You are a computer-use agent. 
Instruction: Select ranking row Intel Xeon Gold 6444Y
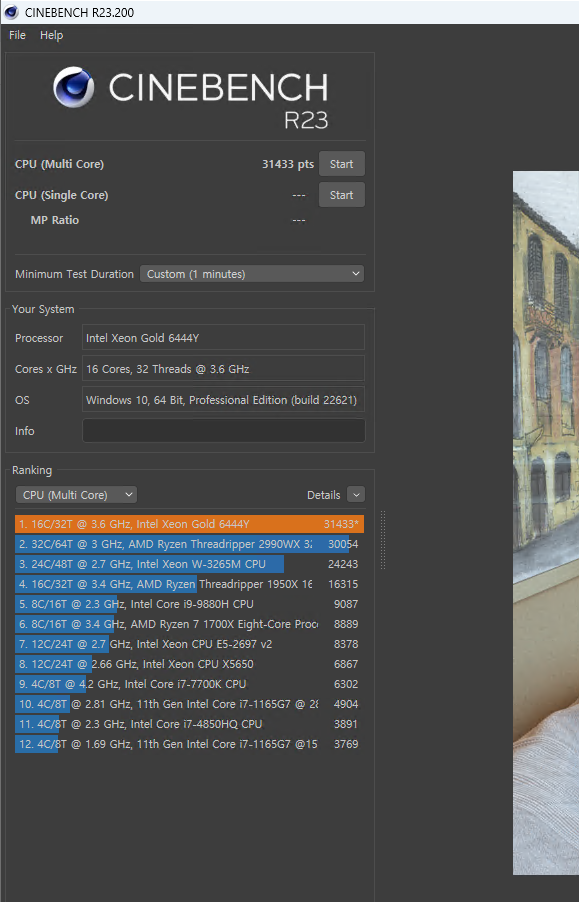[x=189, y=524]
